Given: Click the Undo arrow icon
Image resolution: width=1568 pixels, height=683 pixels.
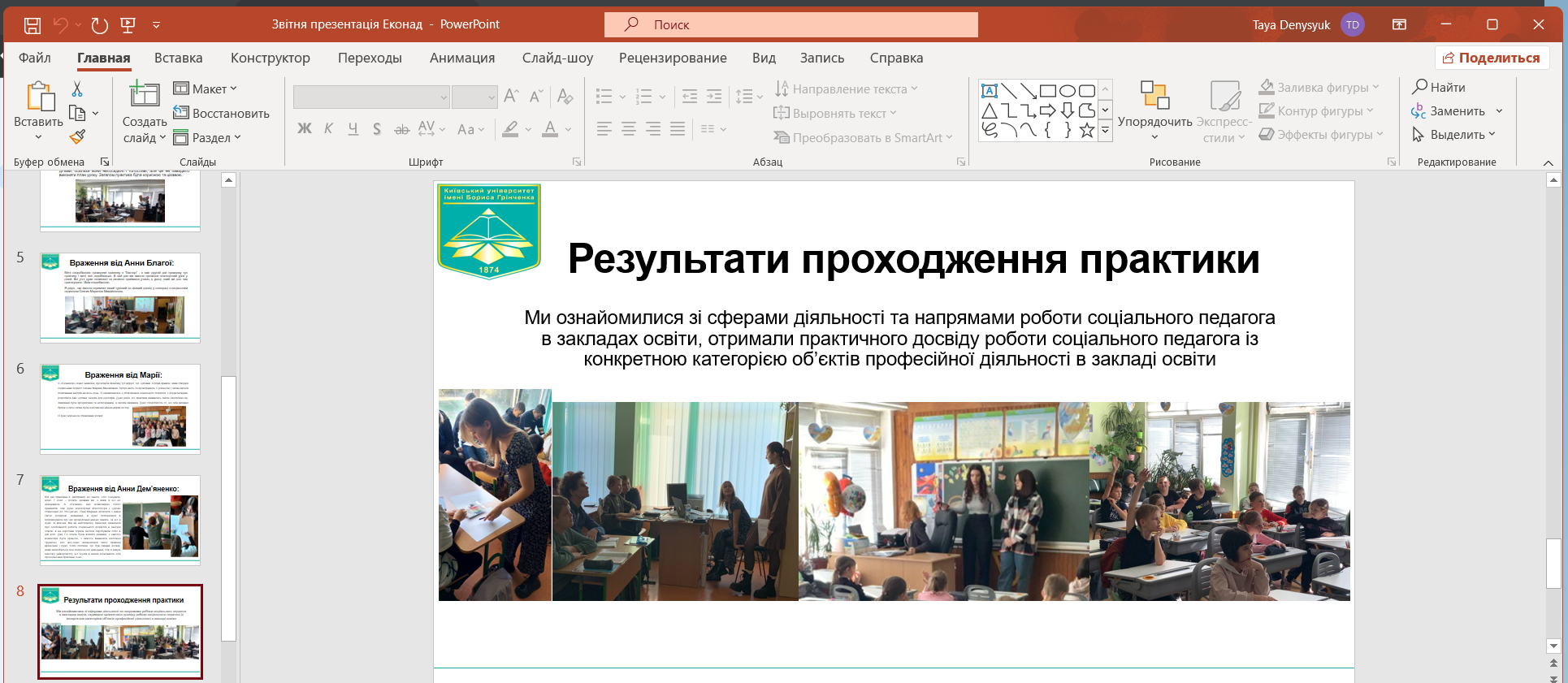Looking at the screenshot, I should 60,25.
